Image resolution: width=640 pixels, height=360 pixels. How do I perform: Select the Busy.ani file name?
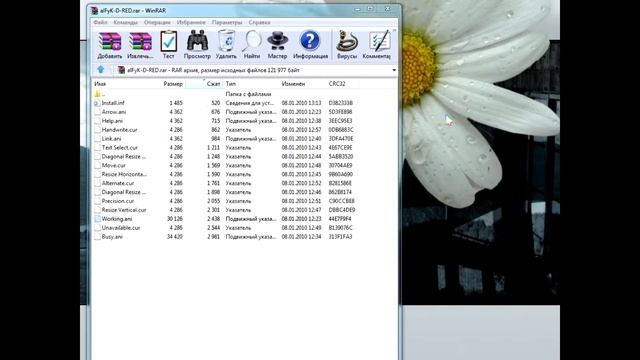(x=112, y=237)
